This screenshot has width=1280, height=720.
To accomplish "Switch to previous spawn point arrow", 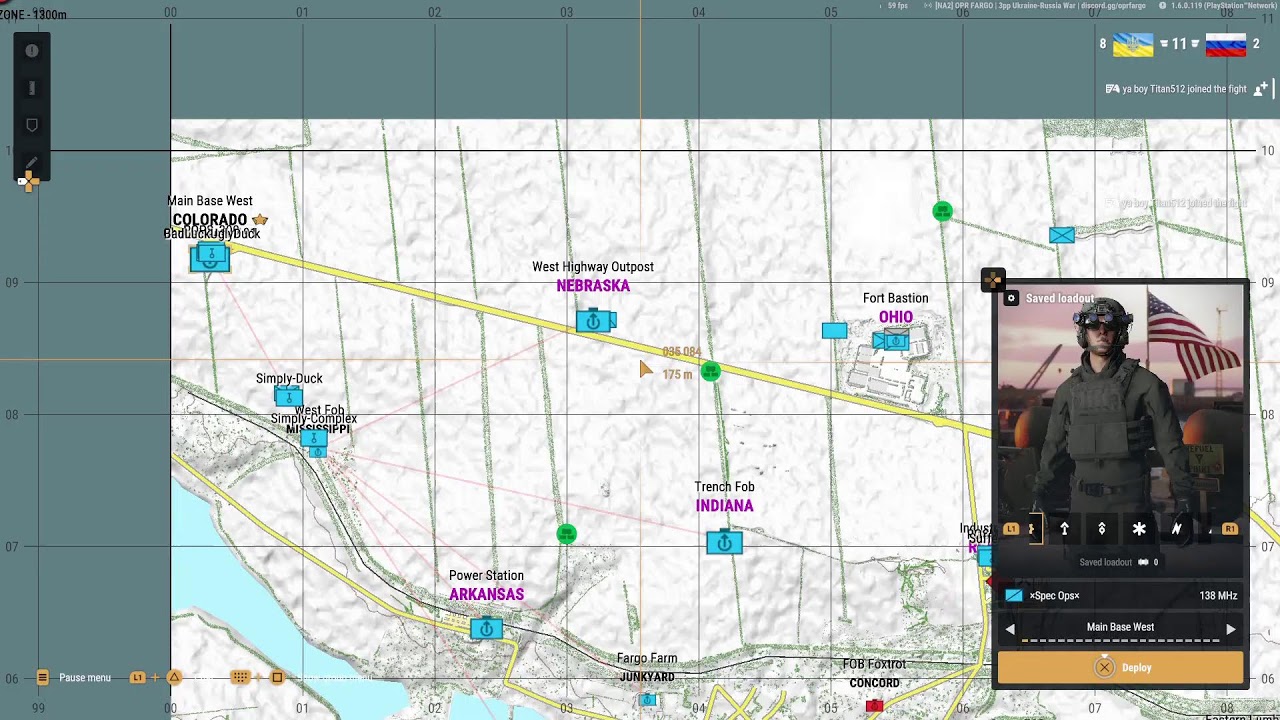I will 1010,629.
